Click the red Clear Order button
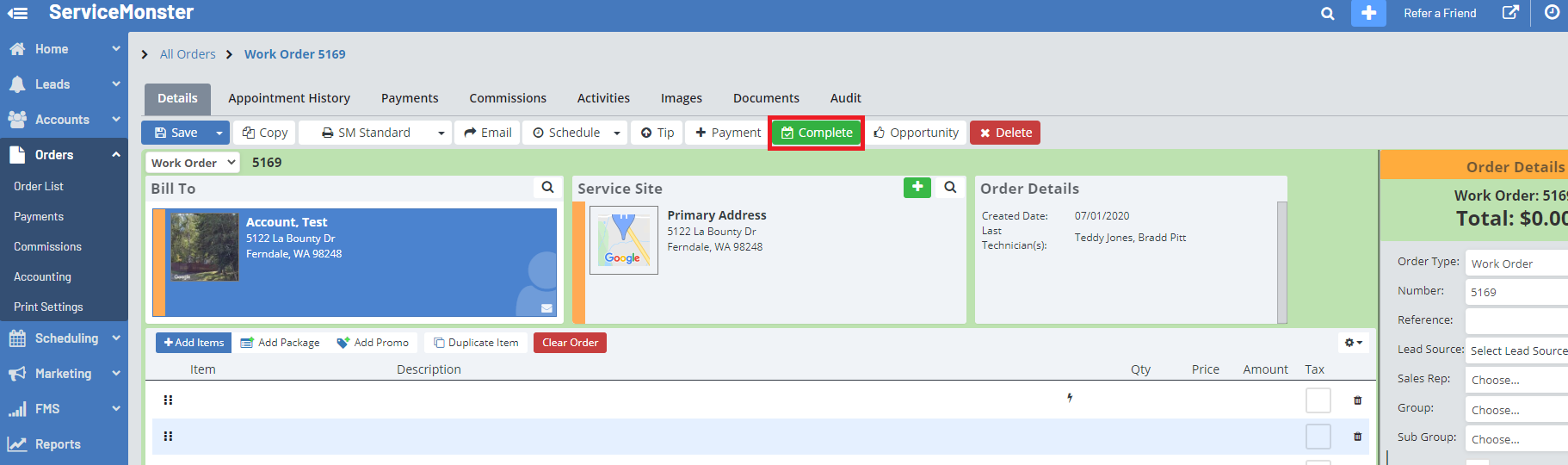Image resolution: width=1568 pixels, height=465 pixels. [x=570, y=343]
